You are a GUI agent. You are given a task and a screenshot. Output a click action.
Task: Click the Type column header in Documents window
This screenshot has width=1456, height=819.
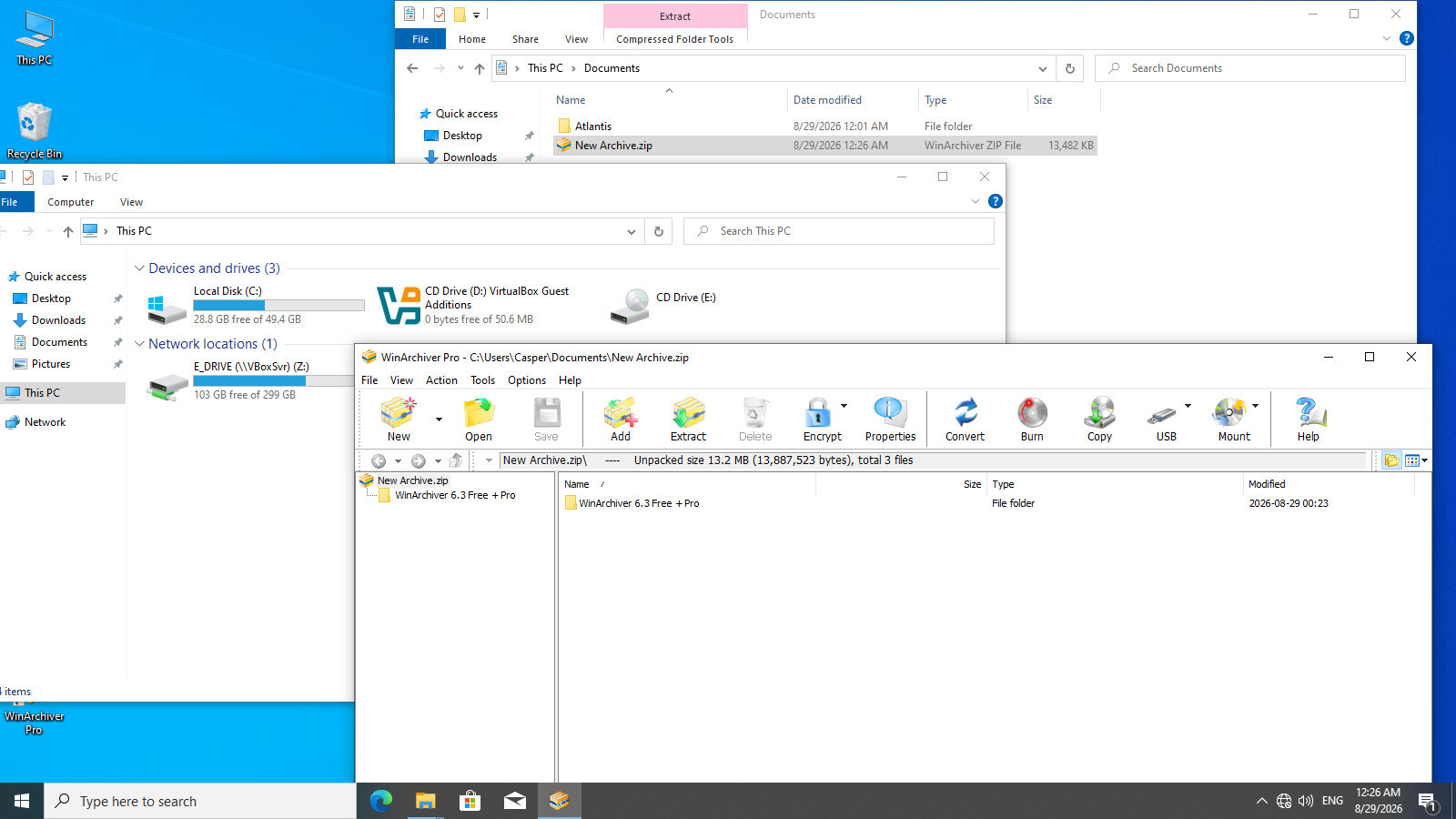(x=973, y=100)
